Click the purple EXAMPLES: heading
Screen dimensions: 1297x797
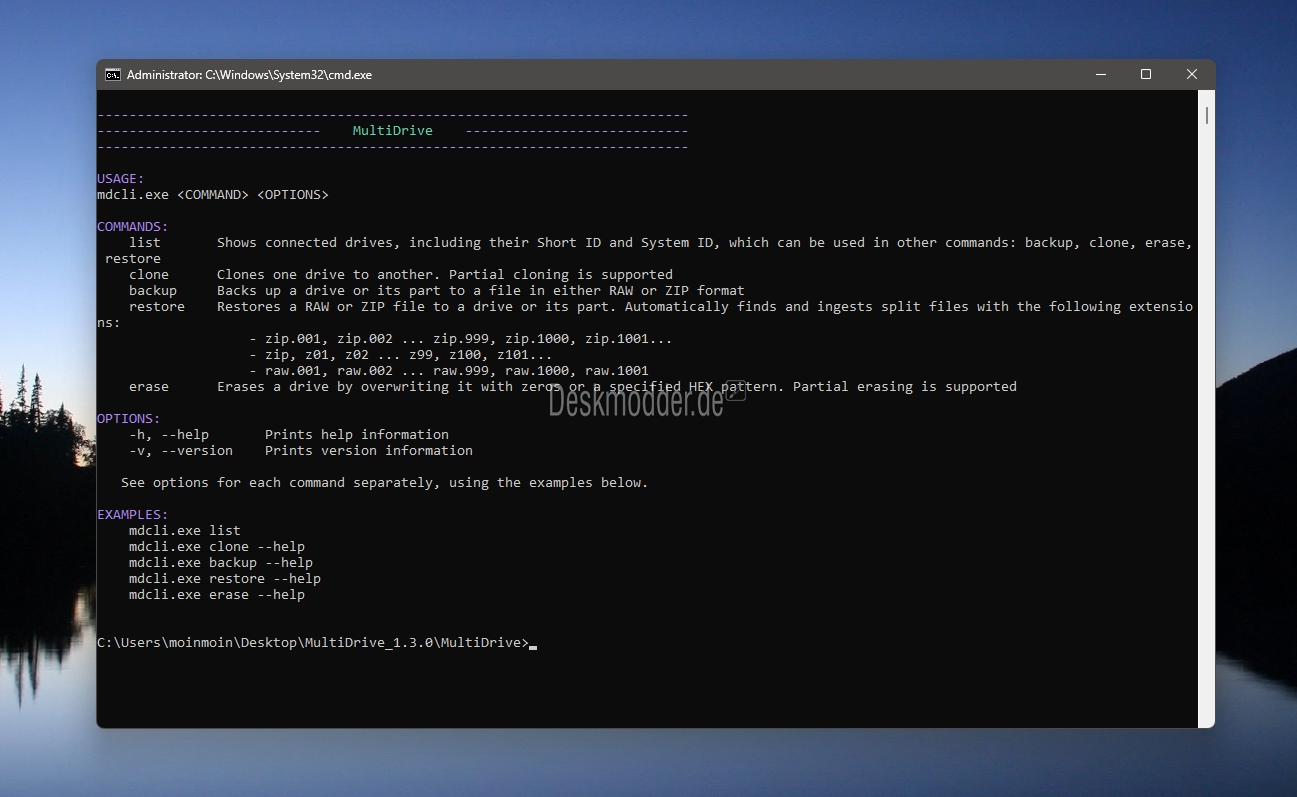coord(132,515)
